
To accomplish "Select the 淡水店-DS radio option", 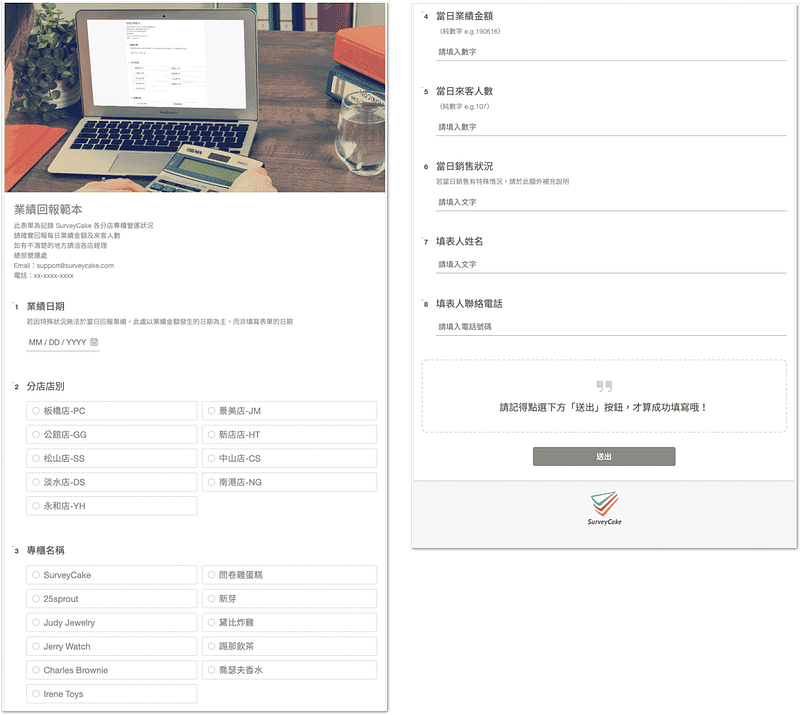I will point(112,482).
